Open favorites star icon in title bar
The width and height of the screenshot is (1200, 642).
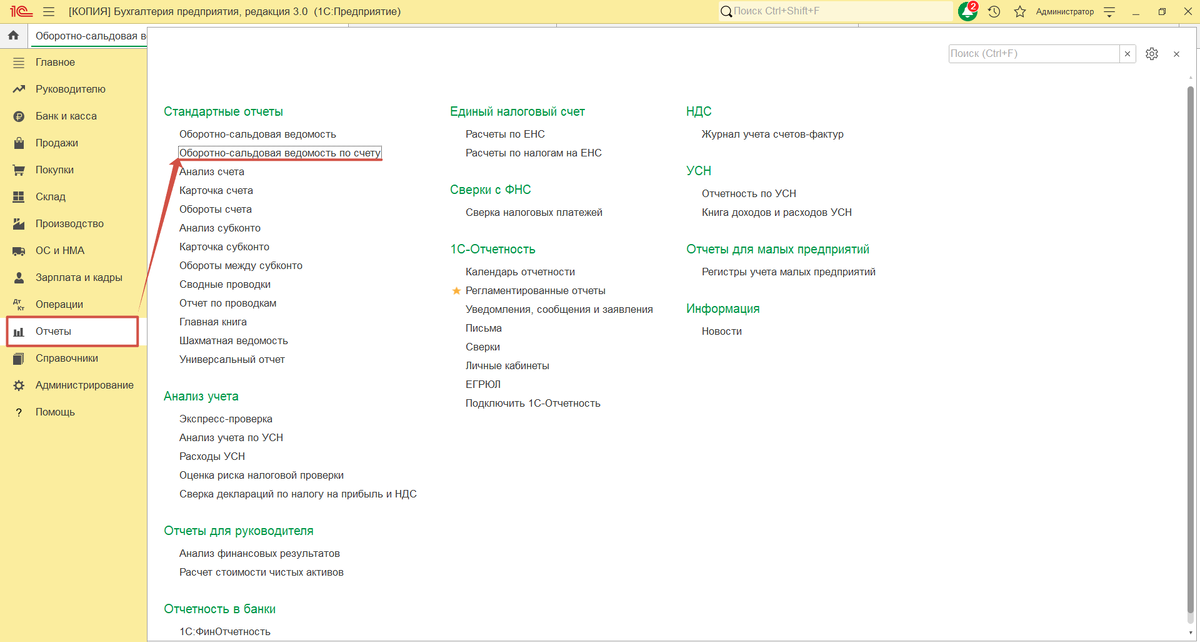[1020, 11]
